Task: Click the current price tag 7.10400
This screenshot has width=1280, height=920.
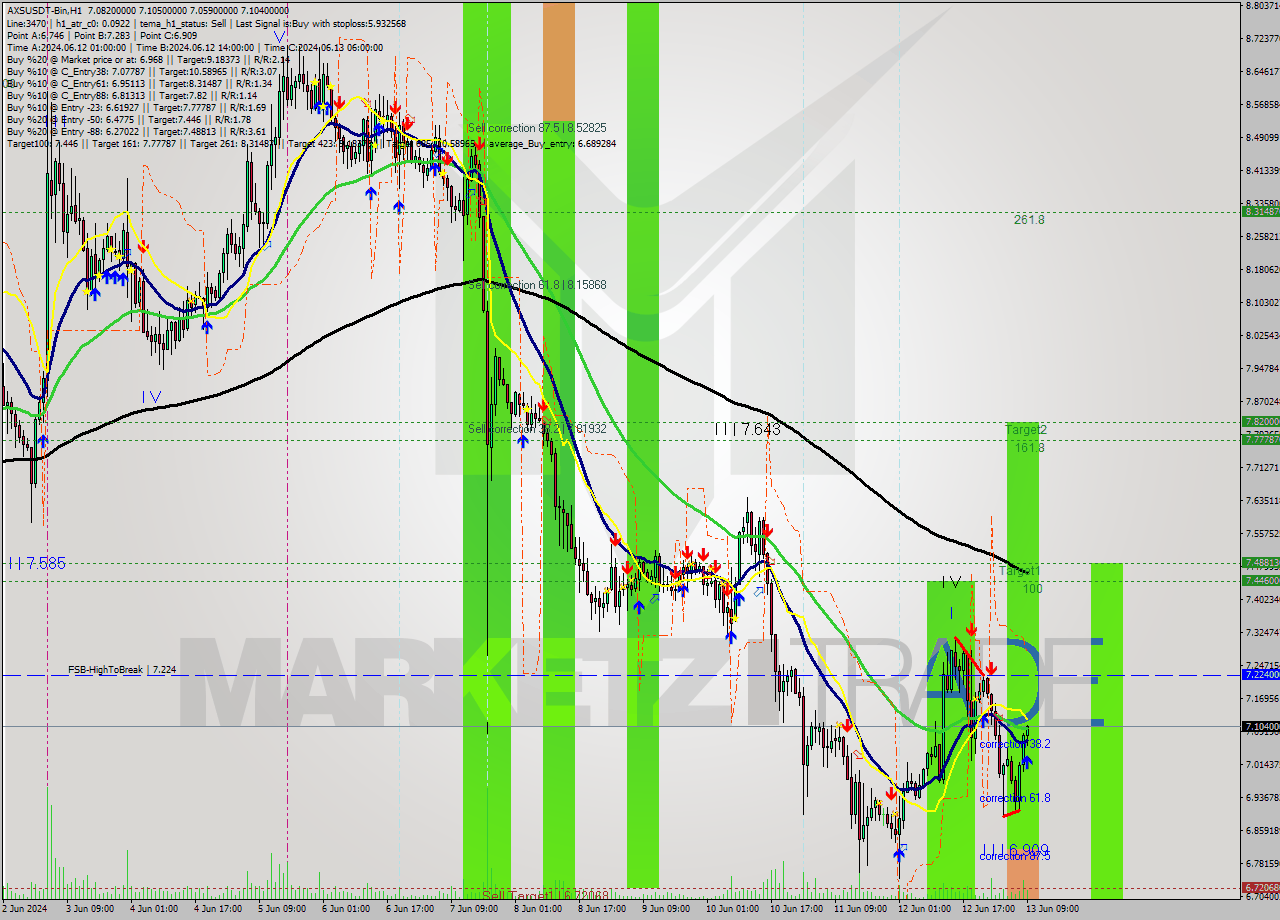Action: 1260,727
